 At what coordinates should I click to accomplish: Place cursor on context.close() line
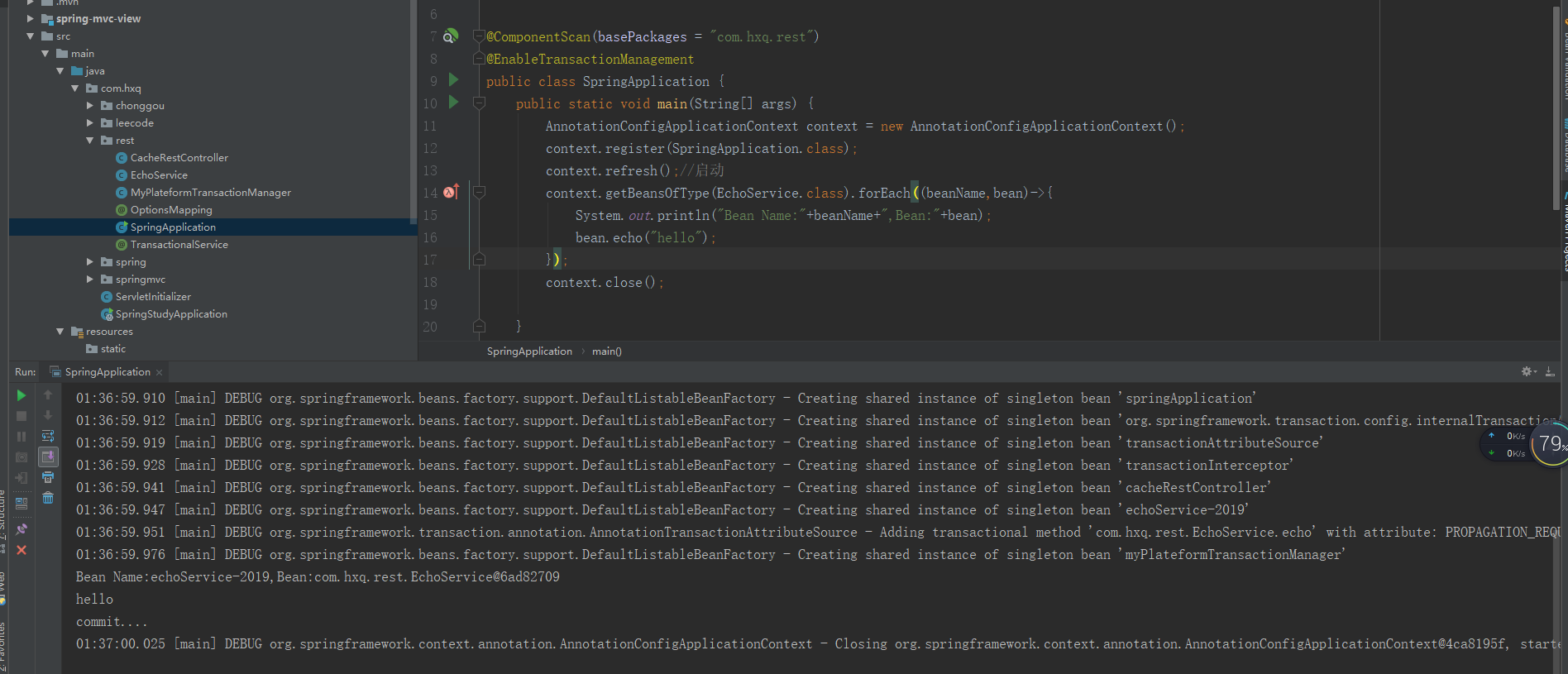coord(605,282)
